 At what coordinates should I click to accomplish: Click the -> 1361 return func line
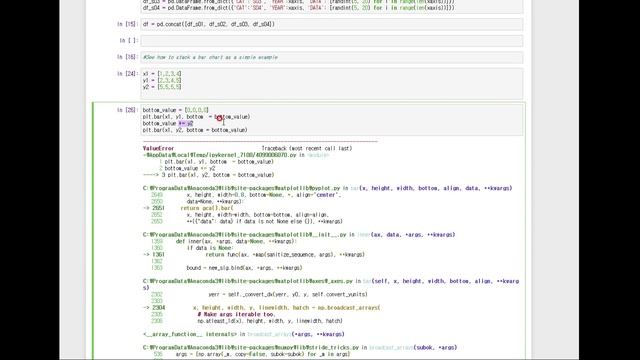pyautogui.click(x=253, y=255)
